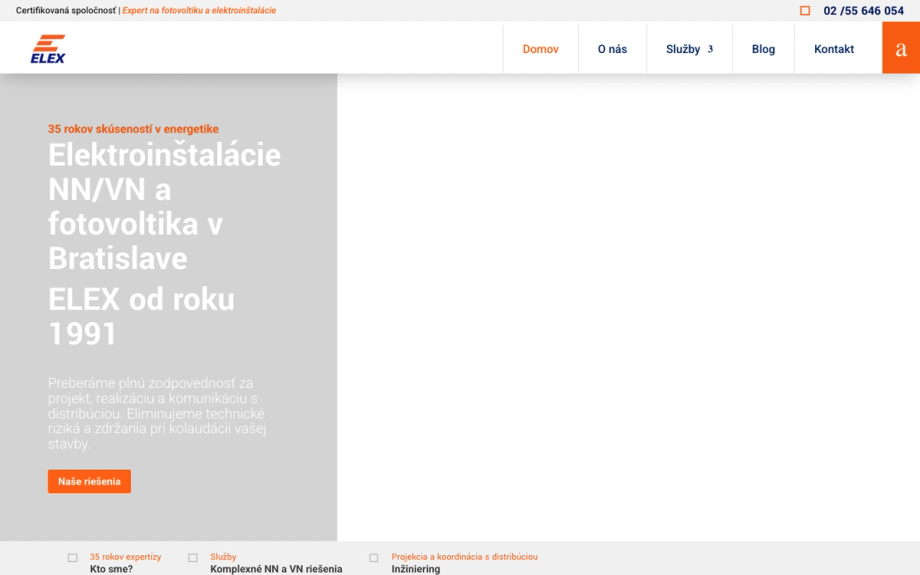
Task: Open the Kontakt page
Action: pyautogui.click(x=834, y=49)
